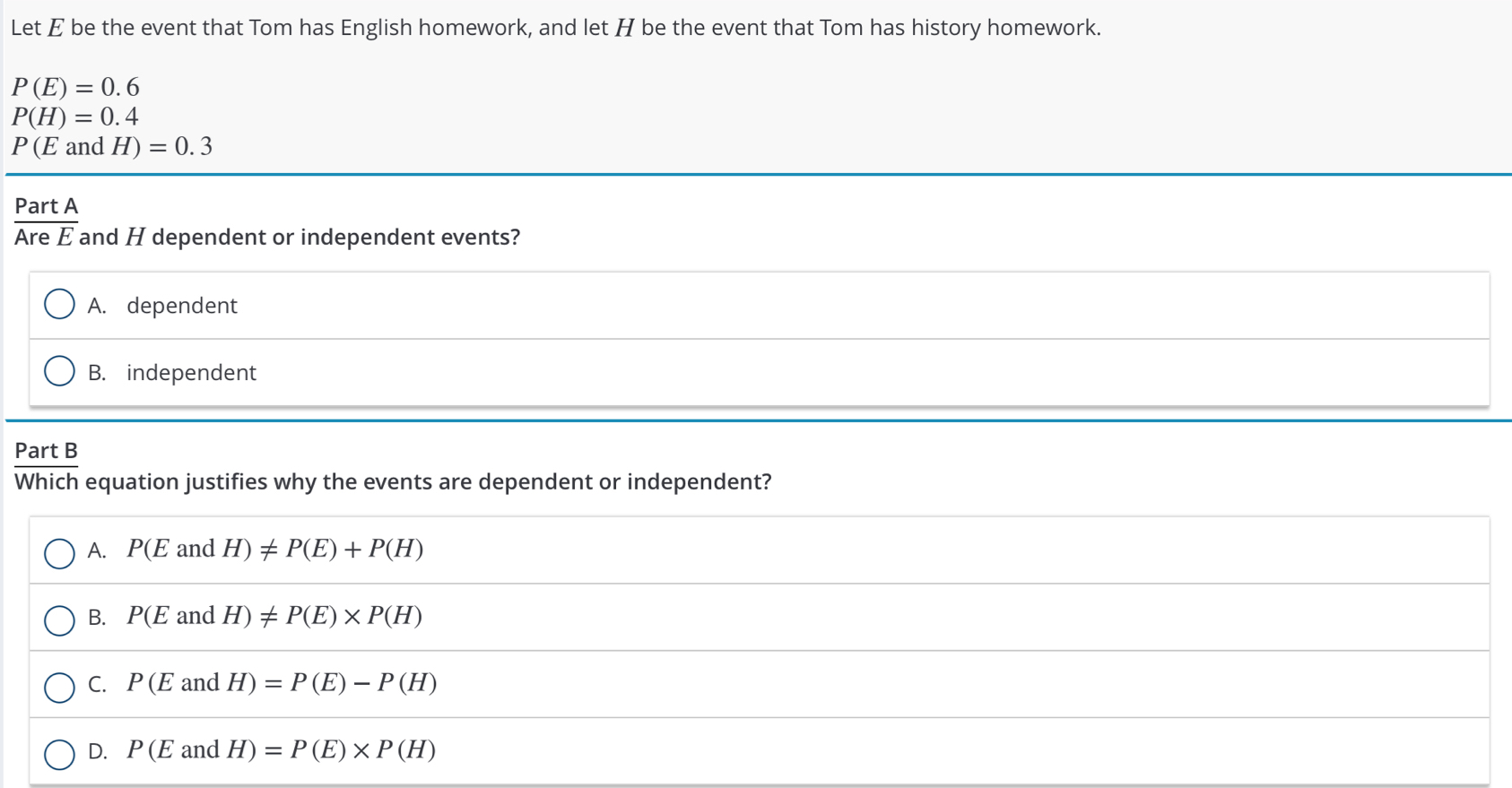Click the 'dependent' answer text
This screenshot has height=788, width=1512.
181,306
